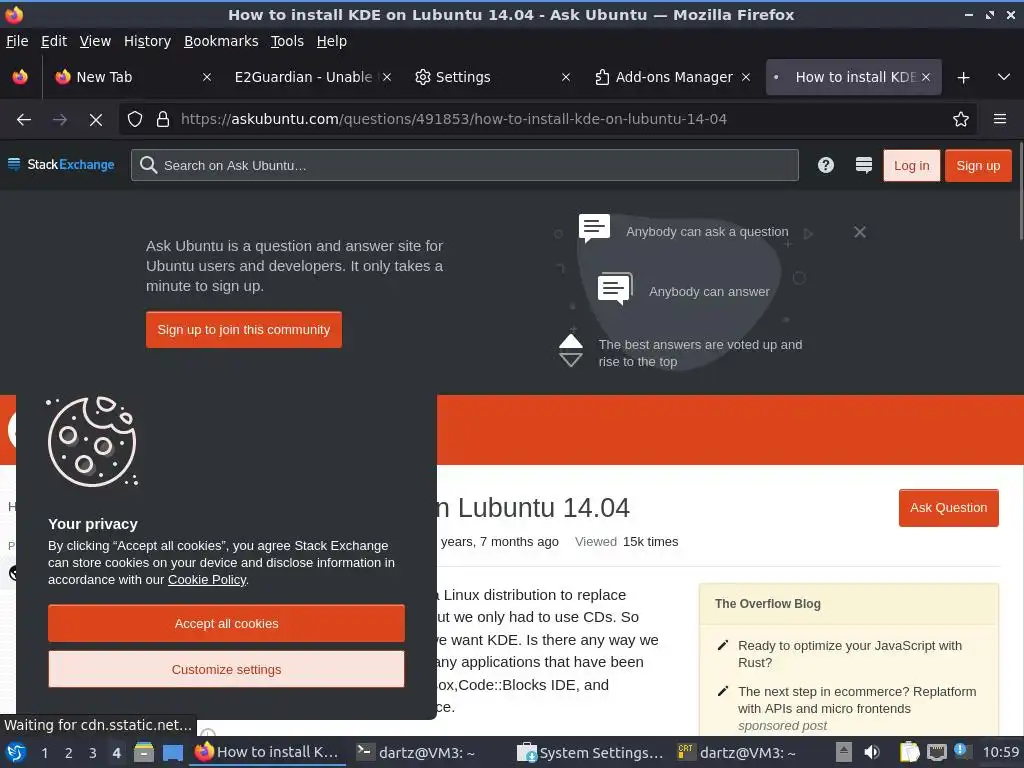Expand the list all tabs chevron
The width and height of the screenshot is (1024, 768).
point(1004,77)
